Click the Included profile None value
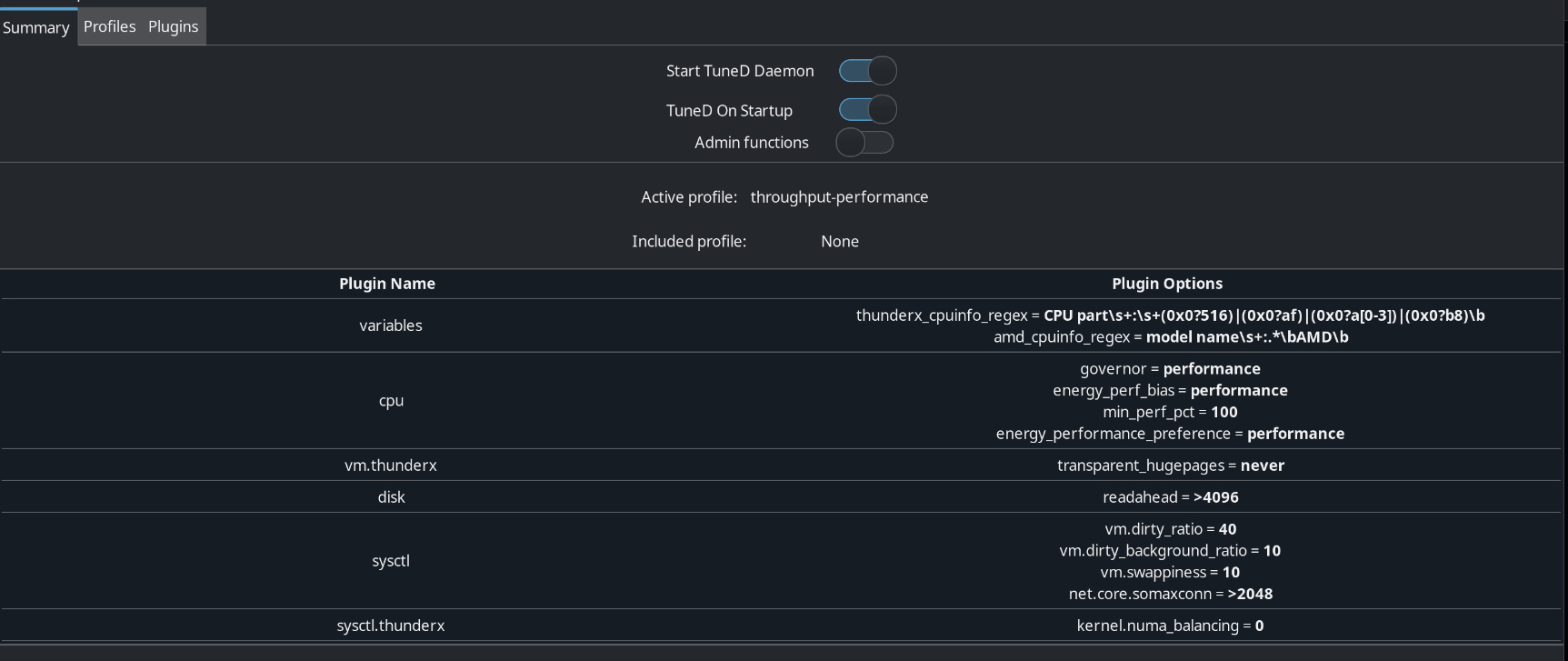 tap(840, 242)
